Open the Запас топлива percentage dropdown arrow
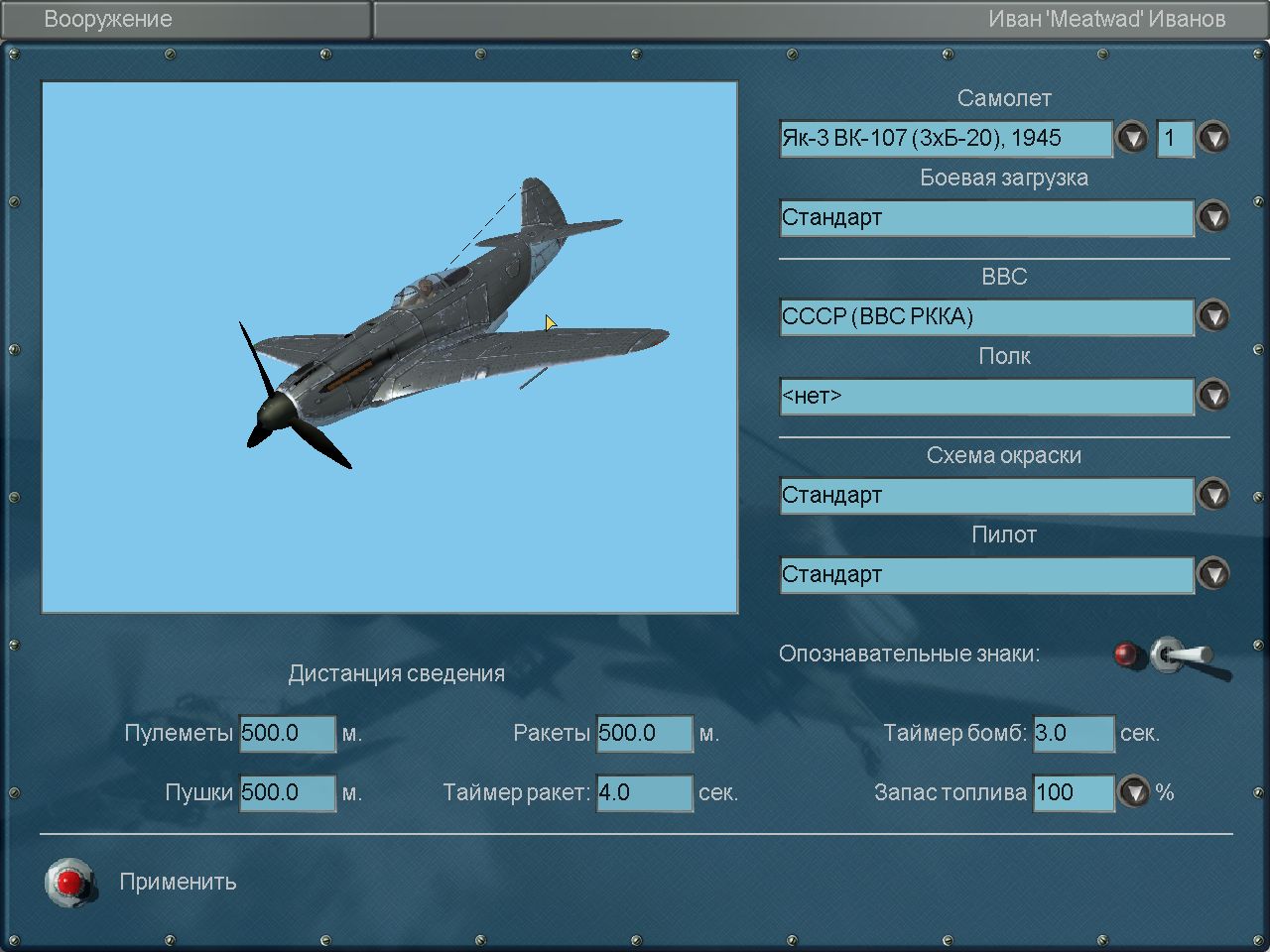Screen dimensions: 1270x952 pos(1134,792)
